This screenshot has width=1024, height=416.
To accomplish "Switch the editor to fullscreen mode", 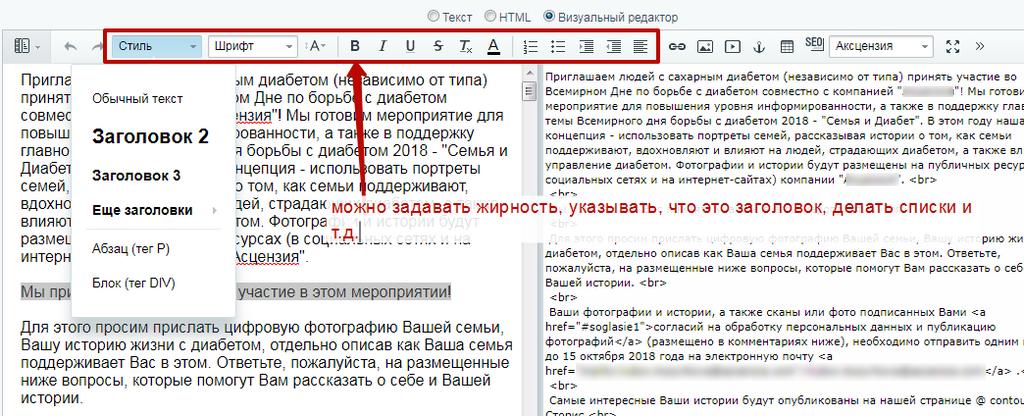I will 953,46.
